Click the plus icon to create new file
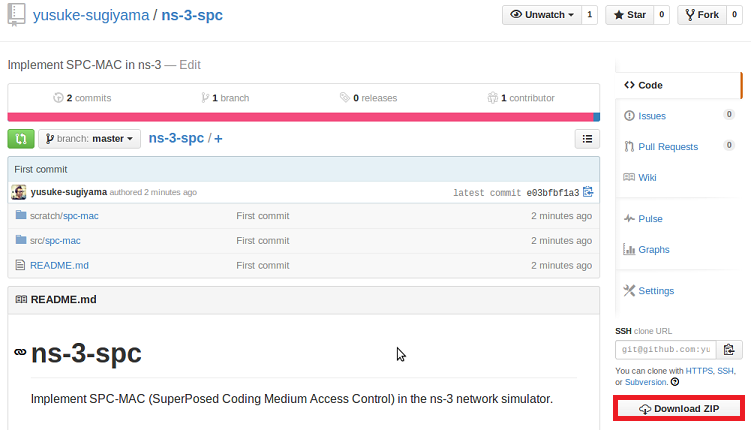Screen dimensions: 751x430 (218, 139)
